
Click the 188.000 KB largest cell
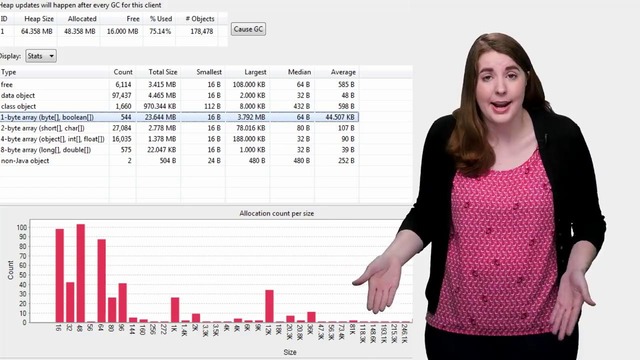tap(249, 139)
